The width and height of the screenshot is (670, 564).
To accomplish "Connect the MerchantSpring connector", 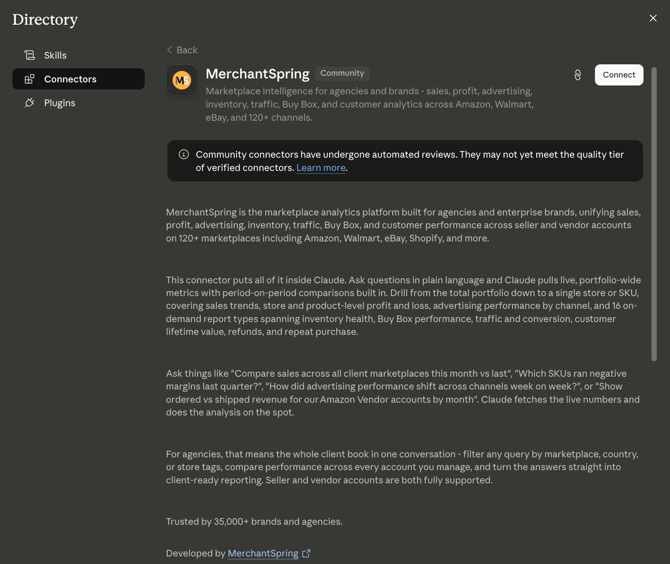I will [619, 75].
